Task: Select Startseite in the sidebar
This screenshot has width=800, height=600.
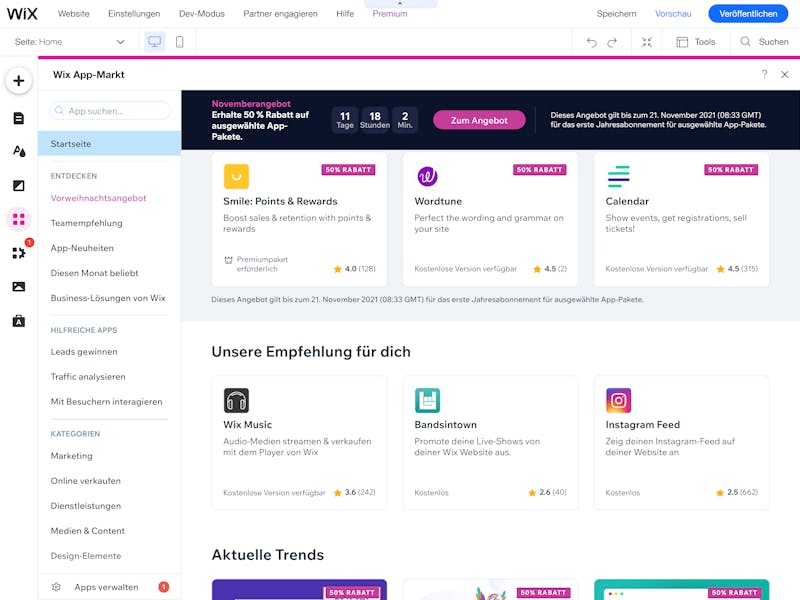Action: pyautogui.click(x=110, y=144)
